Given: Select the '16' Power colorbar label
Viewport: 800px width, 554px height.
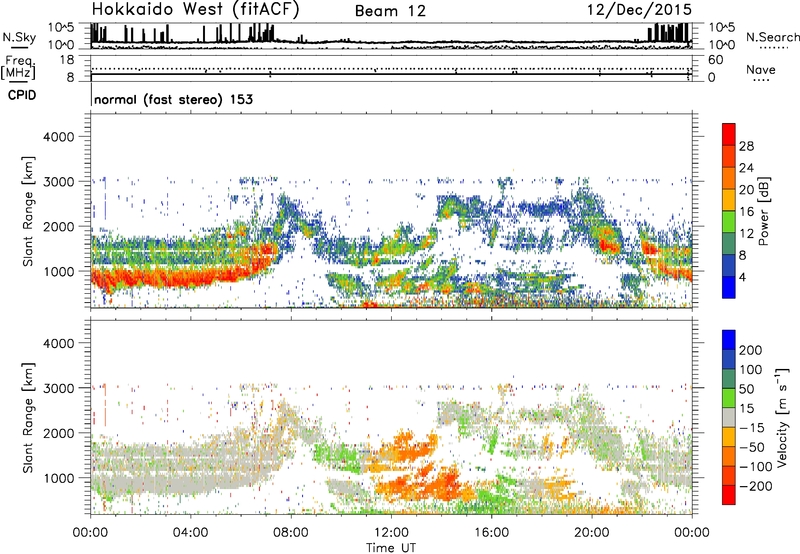Looking at the screenshot, I should pyautogui.click(x=746, y=212).
